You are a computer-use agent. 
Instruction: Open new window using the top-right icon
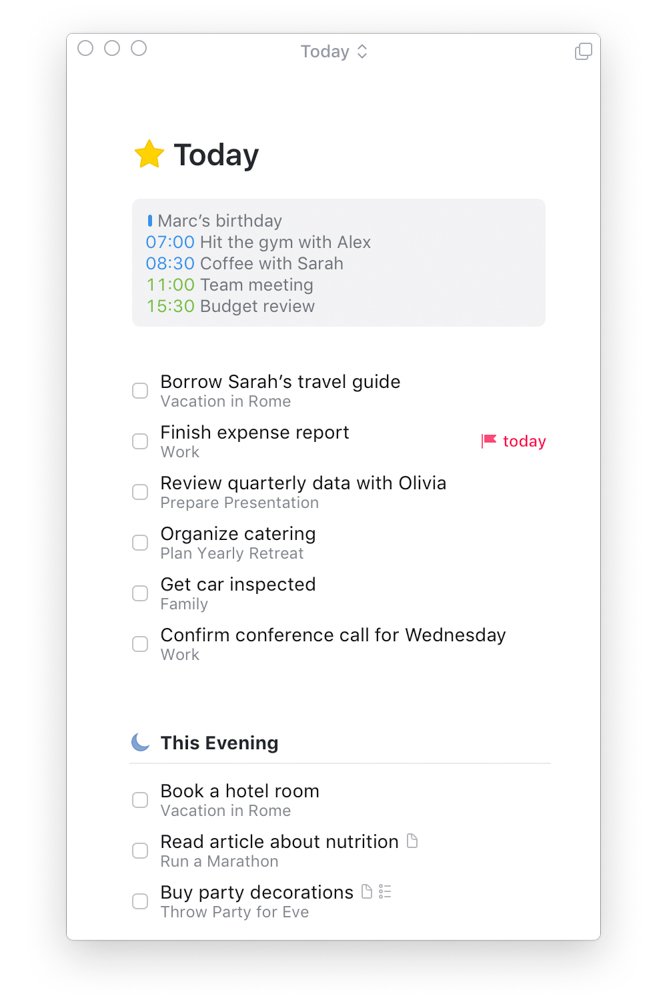point(583,51)
